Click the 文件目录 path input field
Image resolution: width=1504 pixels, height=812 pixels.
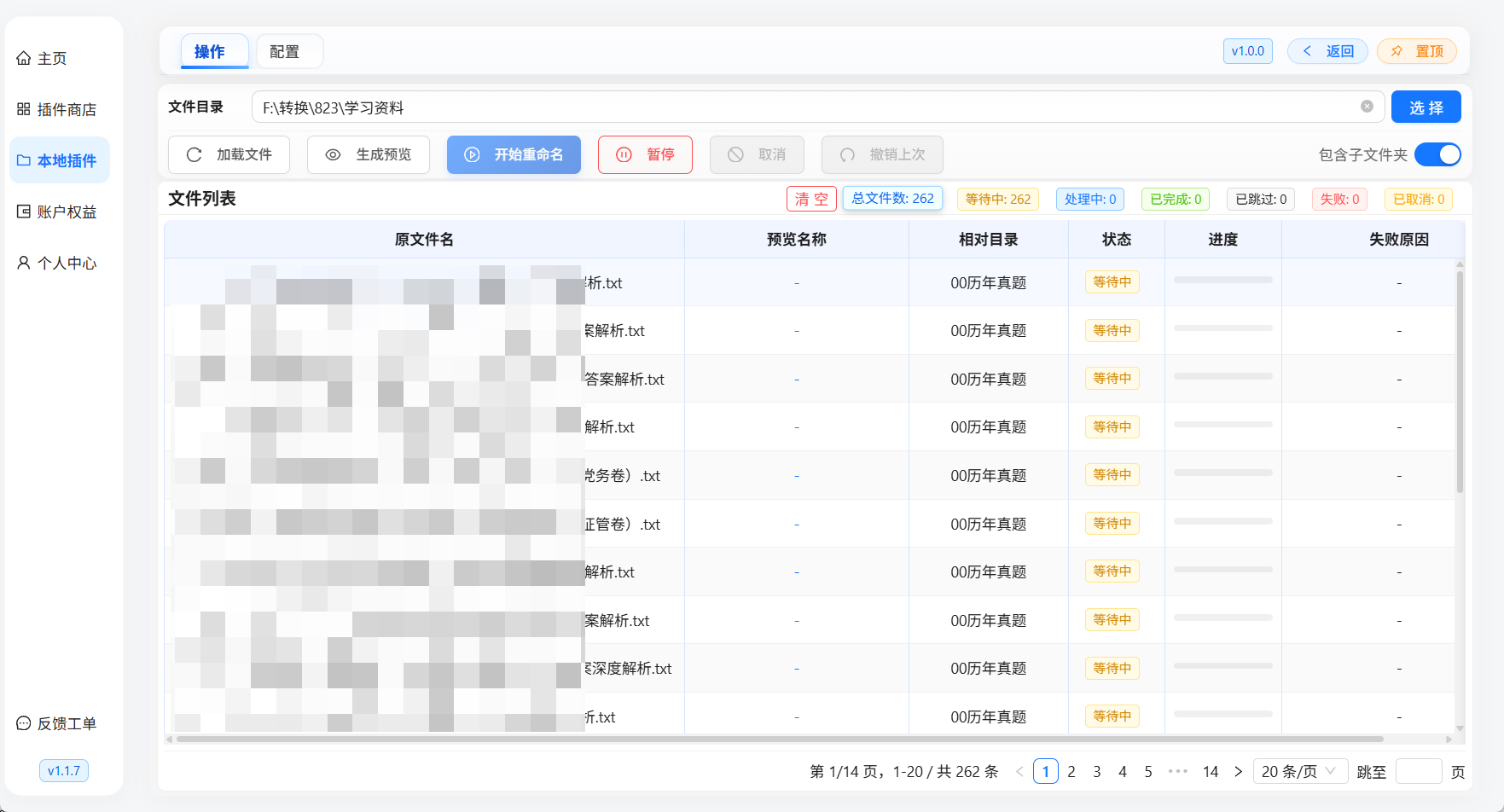[817, 107]
